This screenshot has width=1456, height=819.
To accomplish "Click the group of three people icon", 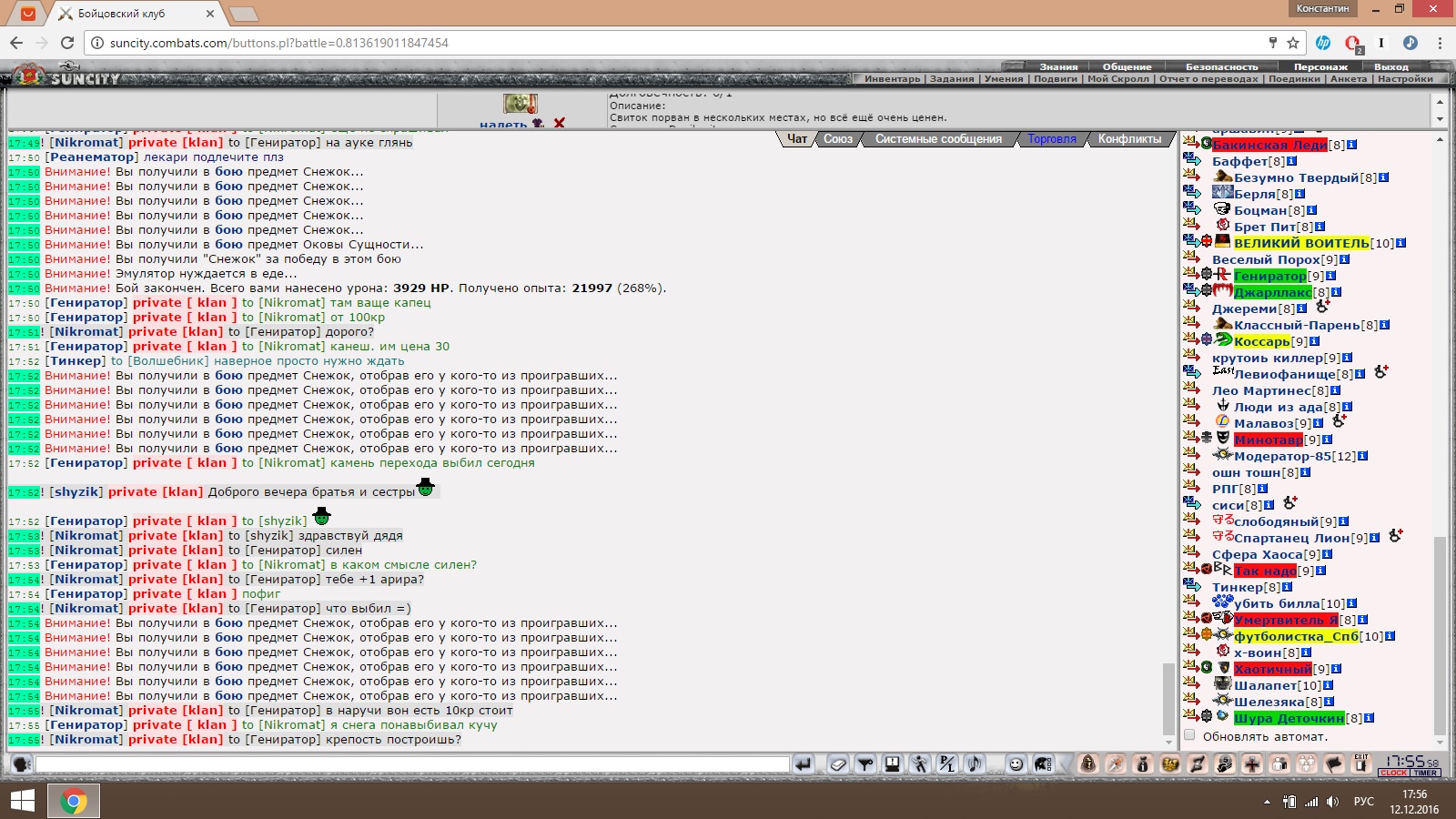I will point(1307,764).
